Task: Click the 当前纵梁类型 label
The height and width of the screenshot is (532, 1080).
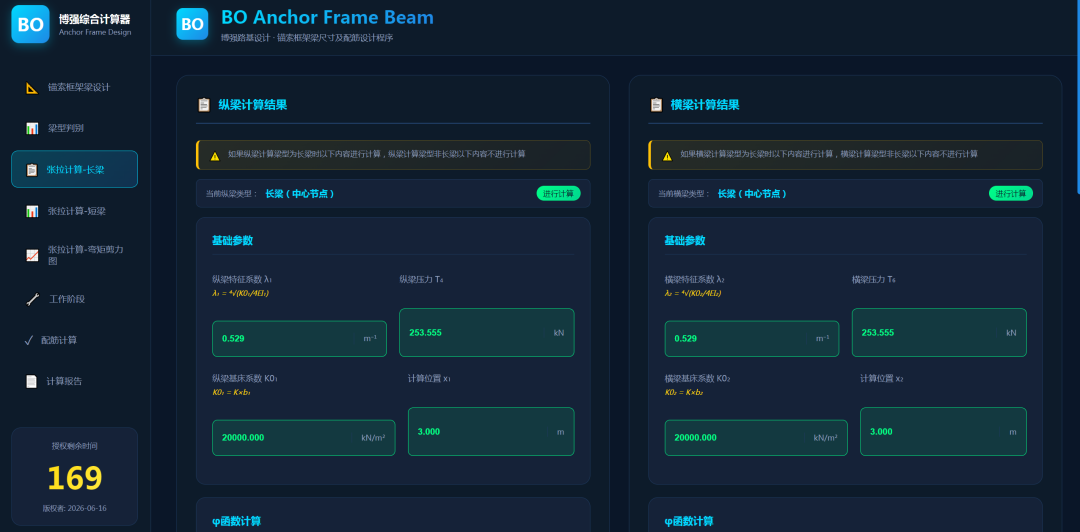Action: coord(232,194)
